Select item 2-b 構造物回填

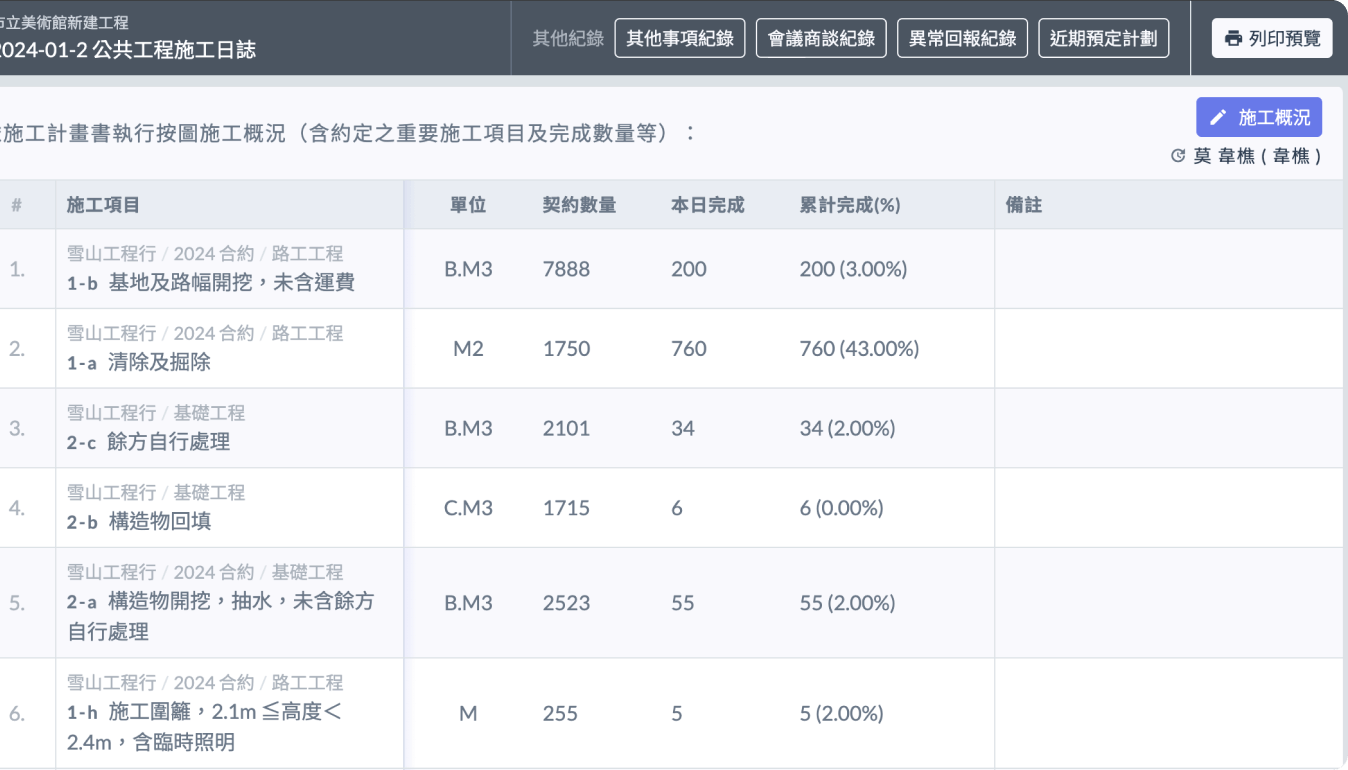(x=139, y=522)
